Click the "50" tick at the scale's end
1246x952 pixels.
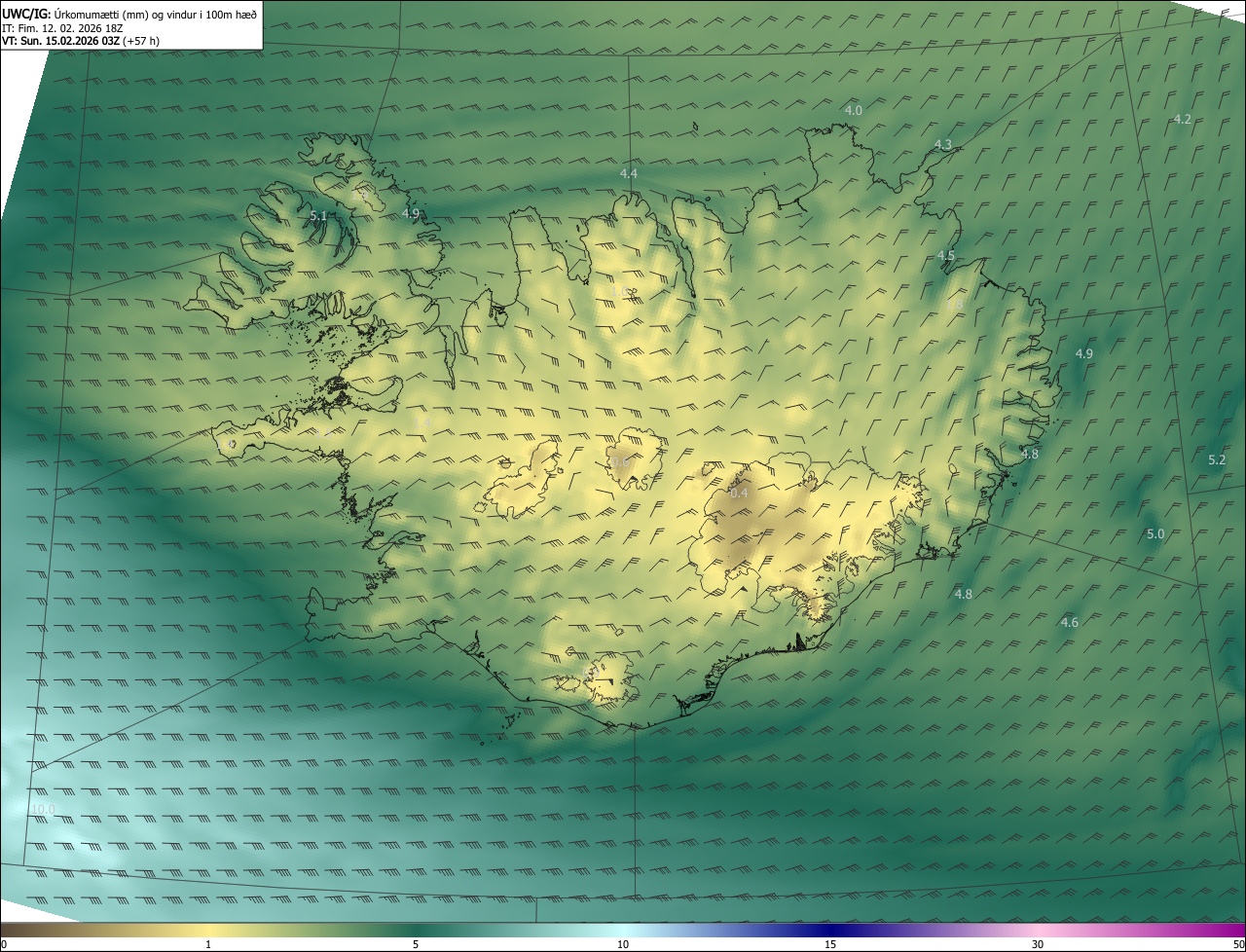pyautogui.click(x=1238, y=944)
